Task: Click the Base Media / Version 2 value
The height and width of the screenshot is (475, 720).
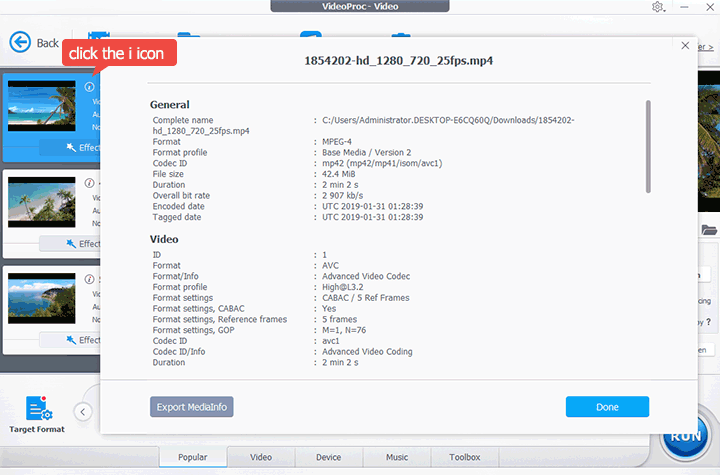Action: [x=366, y=153]
